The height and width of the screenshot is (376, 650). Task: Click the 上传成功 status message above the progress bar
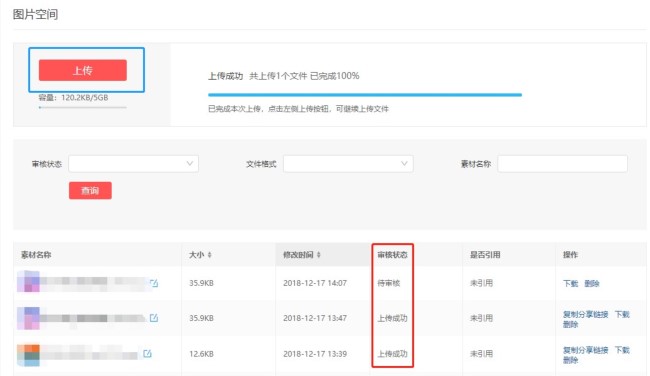(226, 76)
